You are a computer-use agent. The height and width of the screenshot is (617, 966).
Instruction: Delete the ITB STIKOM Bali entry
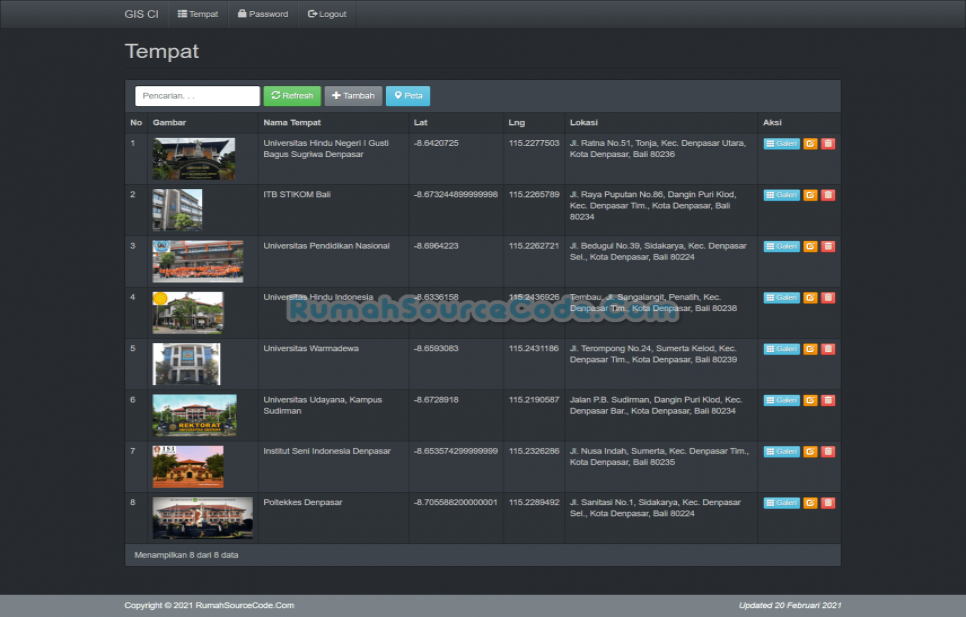(828, 195)
